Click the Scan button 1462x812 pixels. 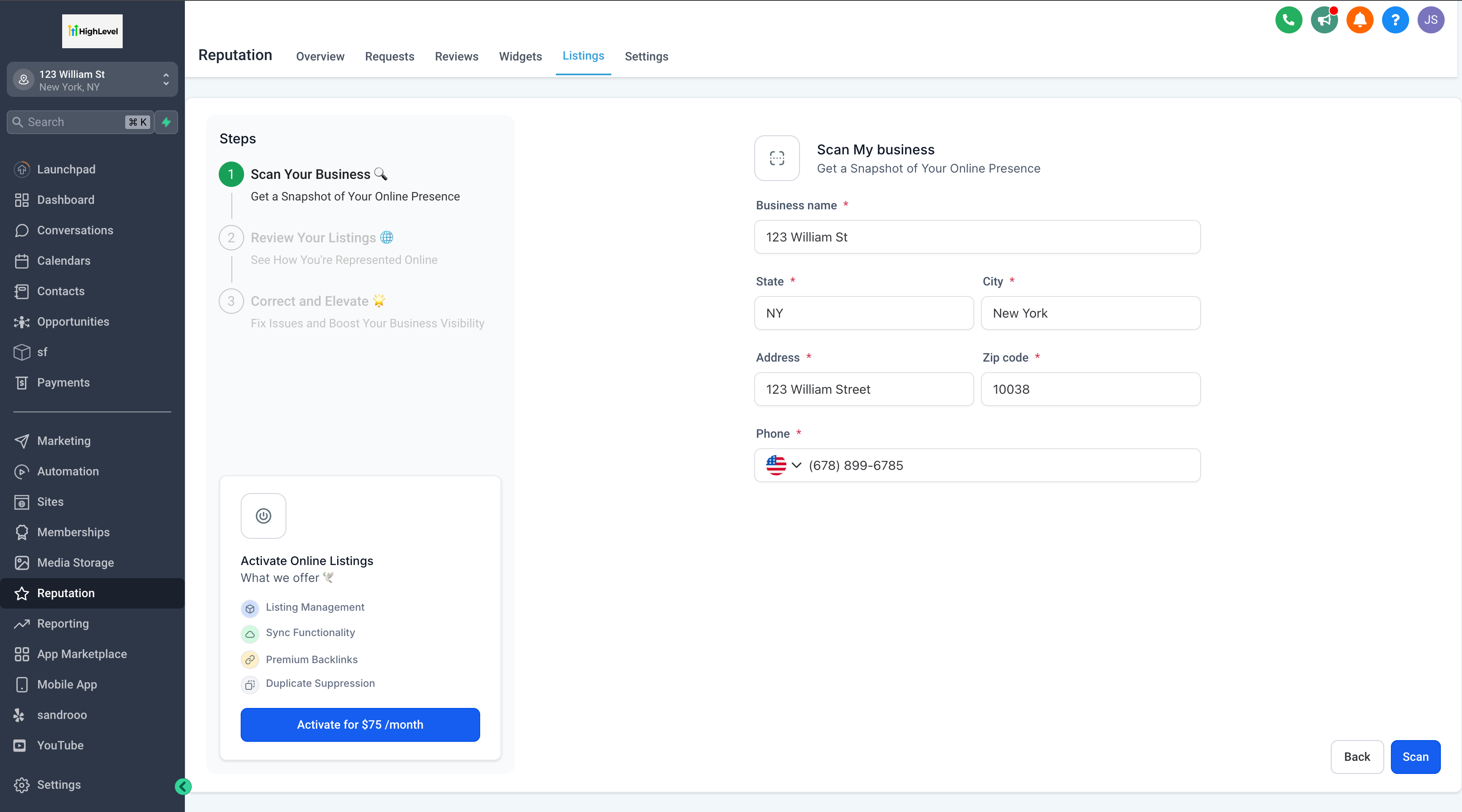1416,756
